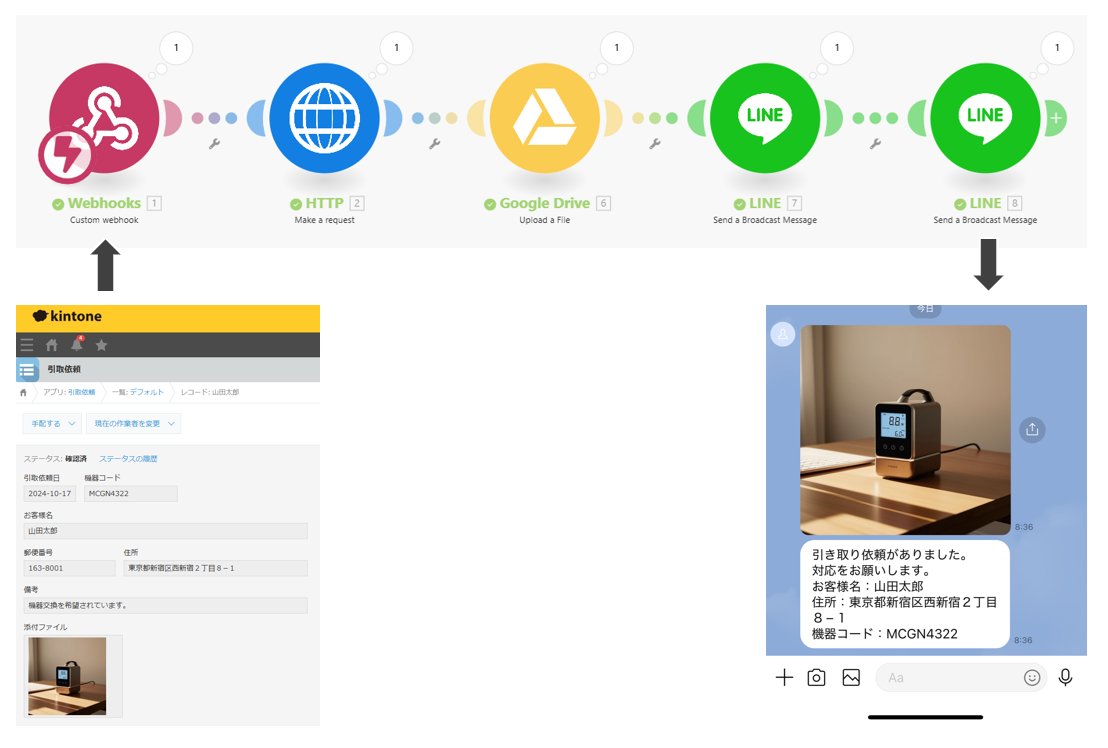Click the 備考 field about 機器交換
1108x748 pixels.
(x=165, y=605)
